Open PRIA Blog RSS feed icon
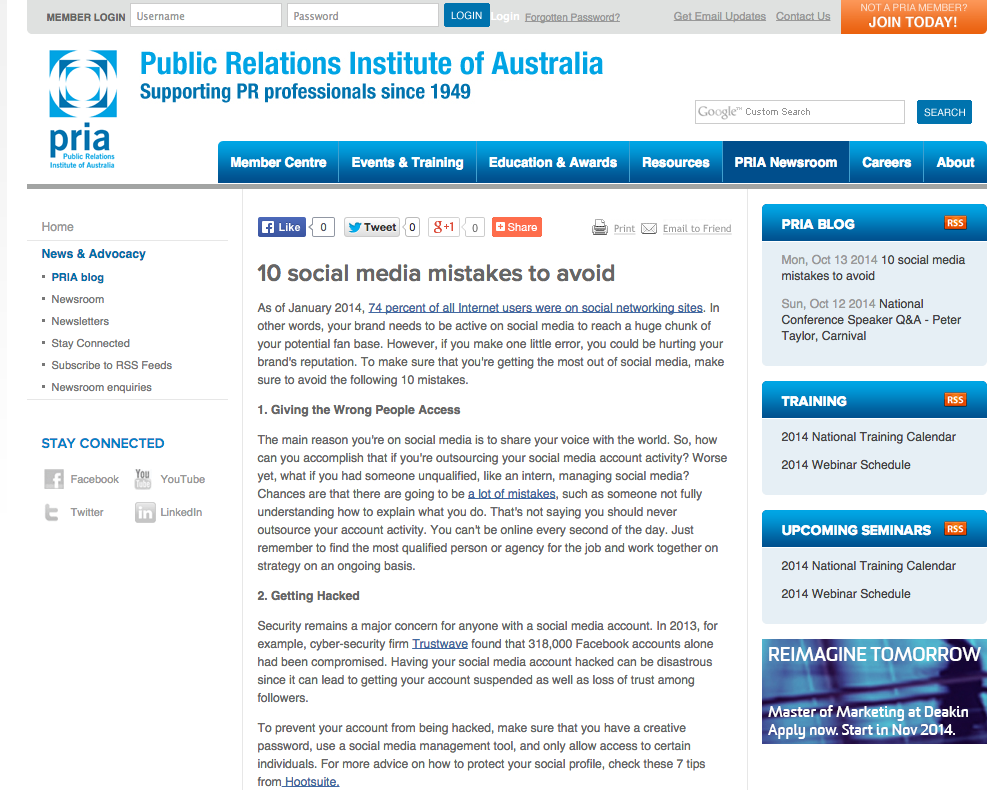 click(x=955, y=223)
